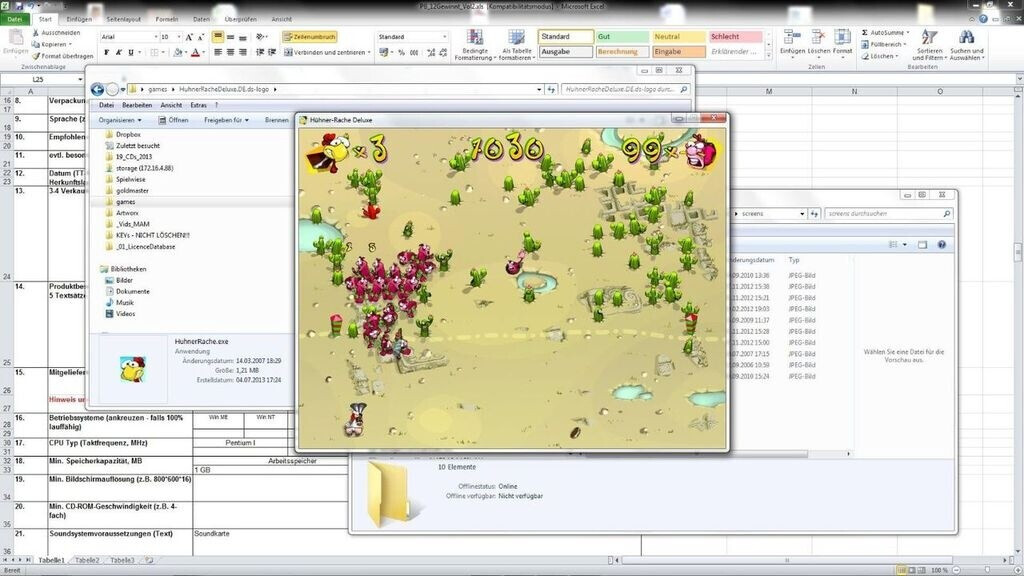Open the Standard number format dropdown
This screenshot has height=576, width=1024.
(445, 37)
